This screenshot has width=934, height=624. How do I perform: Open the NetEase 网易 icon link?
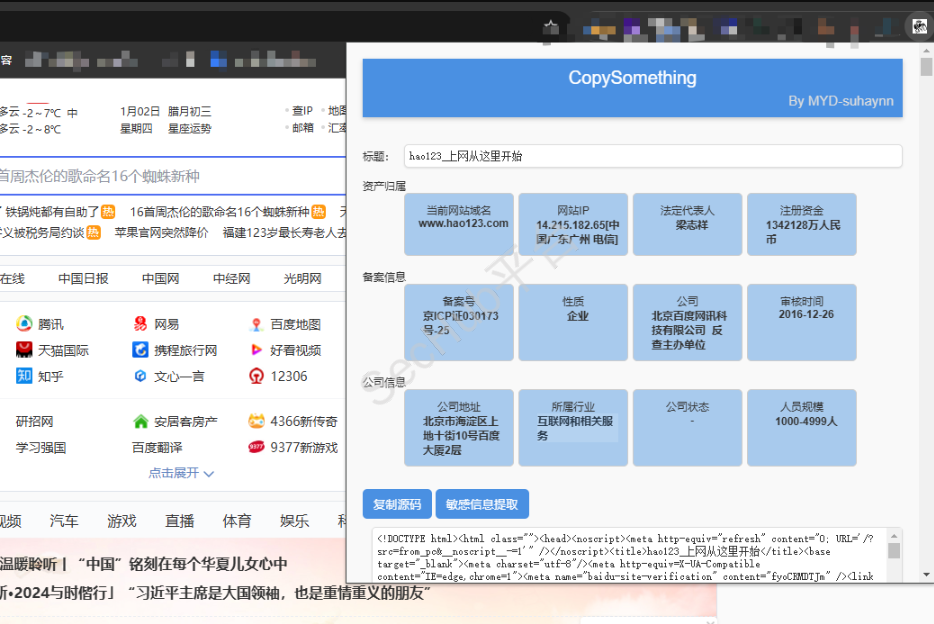[x=141, y=324]
